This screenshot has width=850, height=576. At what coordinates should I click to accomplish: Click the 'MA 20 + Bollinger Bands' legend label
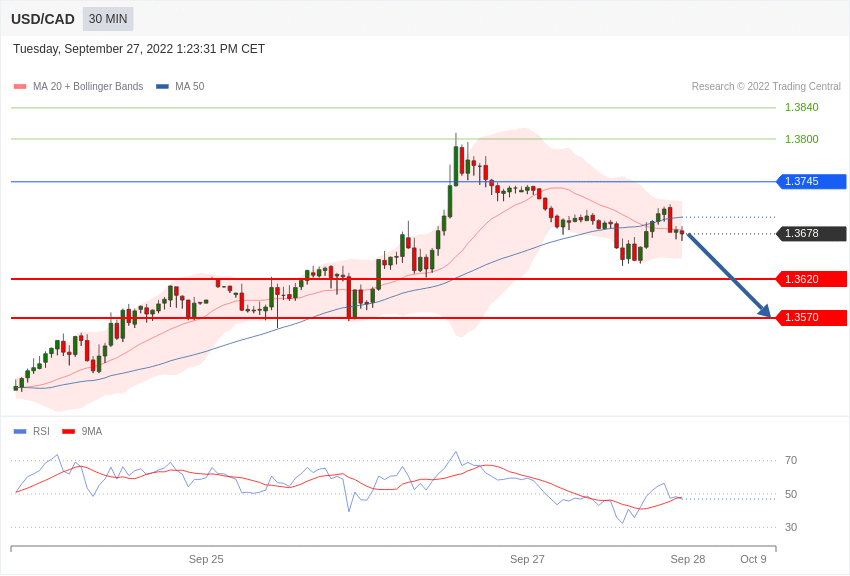pos(88,87)
